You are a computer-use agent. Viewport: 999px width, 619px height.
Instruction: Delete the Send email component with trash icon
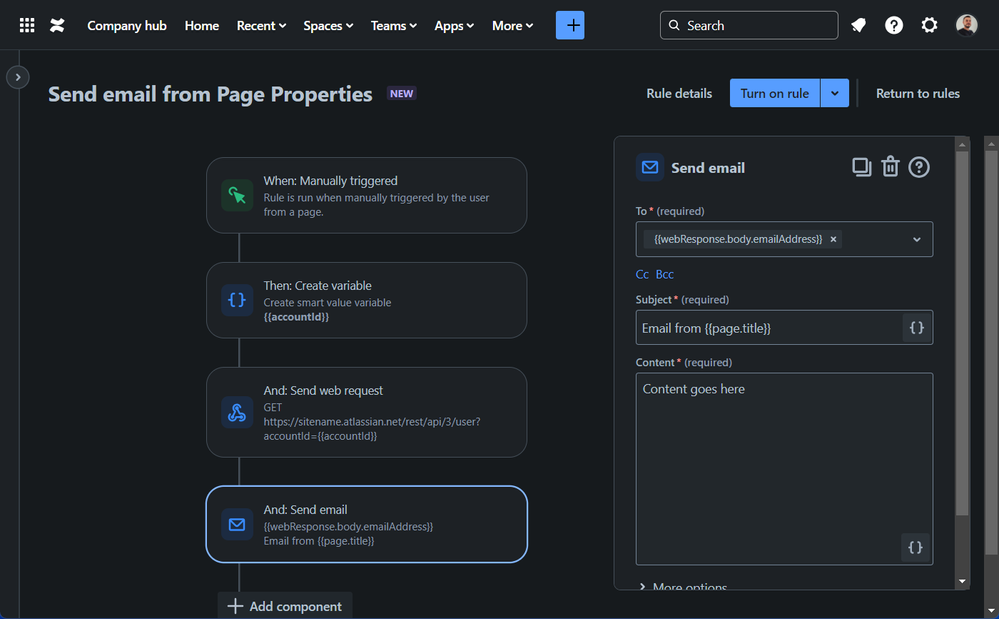890,167
